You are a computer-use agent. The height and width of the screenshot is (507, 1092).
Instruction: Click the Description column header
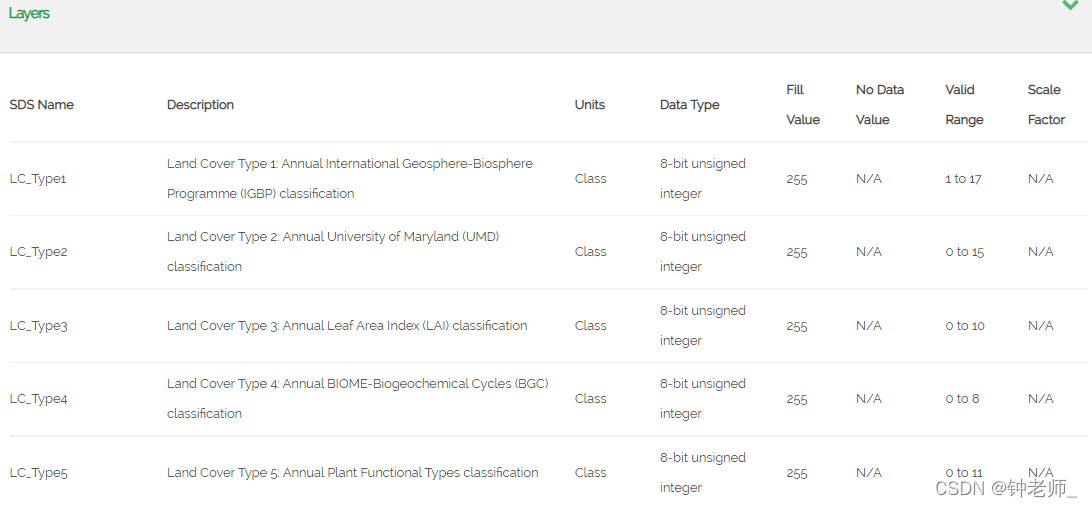200,105
